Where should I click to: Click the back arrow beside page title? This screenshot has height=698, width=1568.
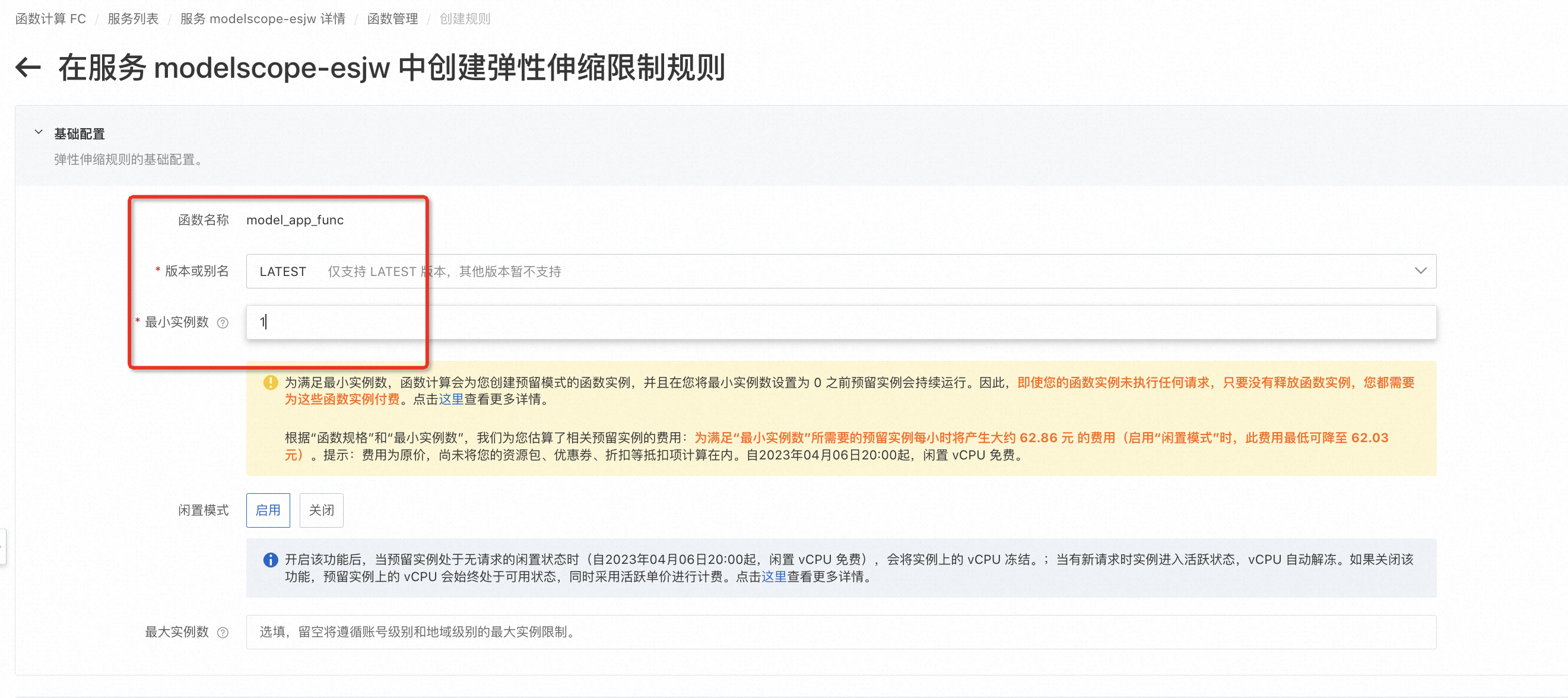point(28,67)
